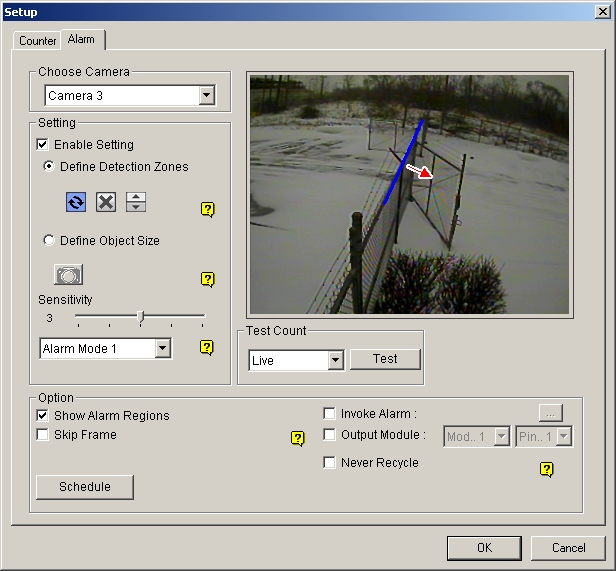Toggle the Enable Setting checkbox

tap(42, 144)
